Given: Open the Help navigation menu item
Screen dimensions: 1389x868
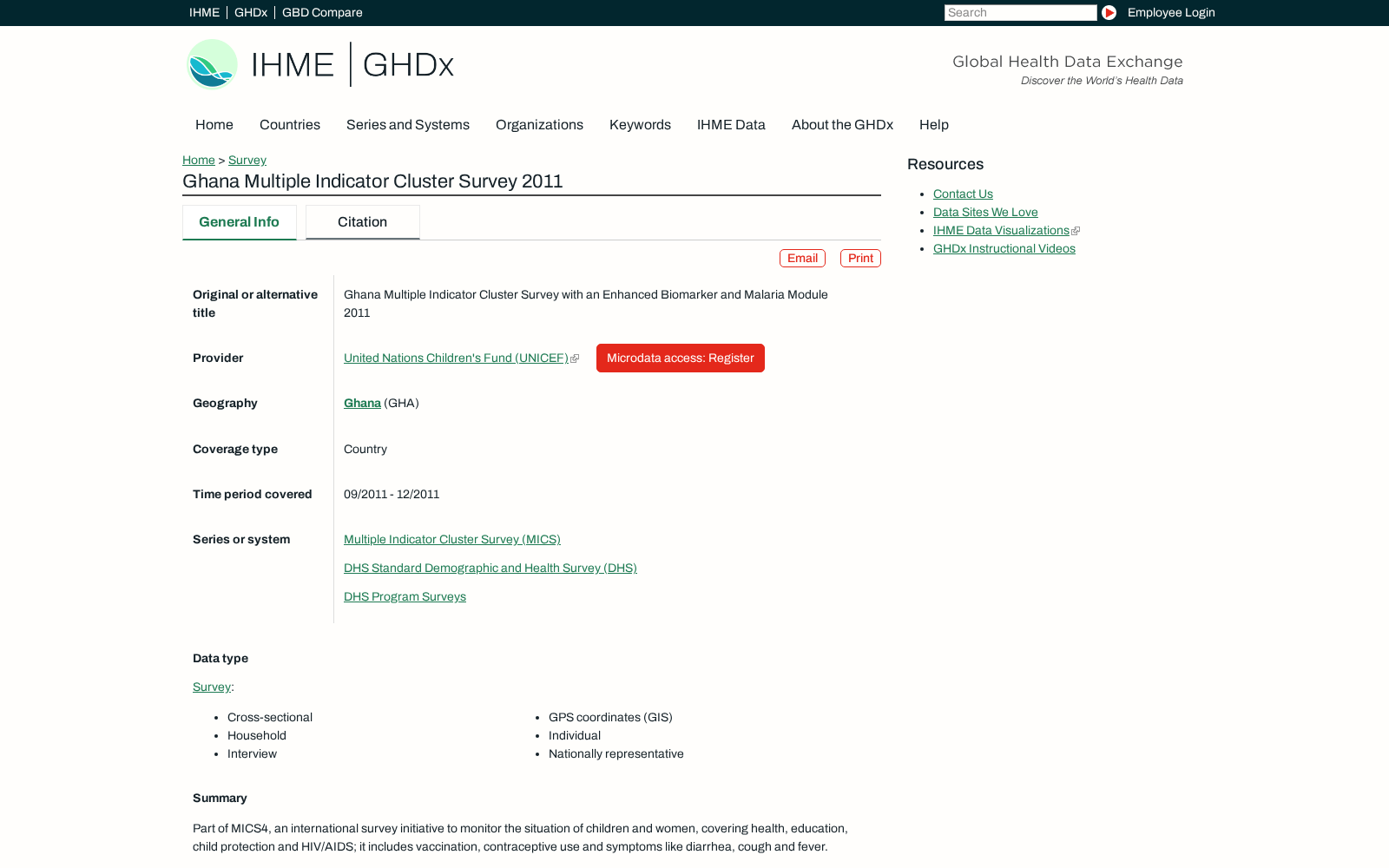Looking at the screenshot, I should click(x=934, y=125).
